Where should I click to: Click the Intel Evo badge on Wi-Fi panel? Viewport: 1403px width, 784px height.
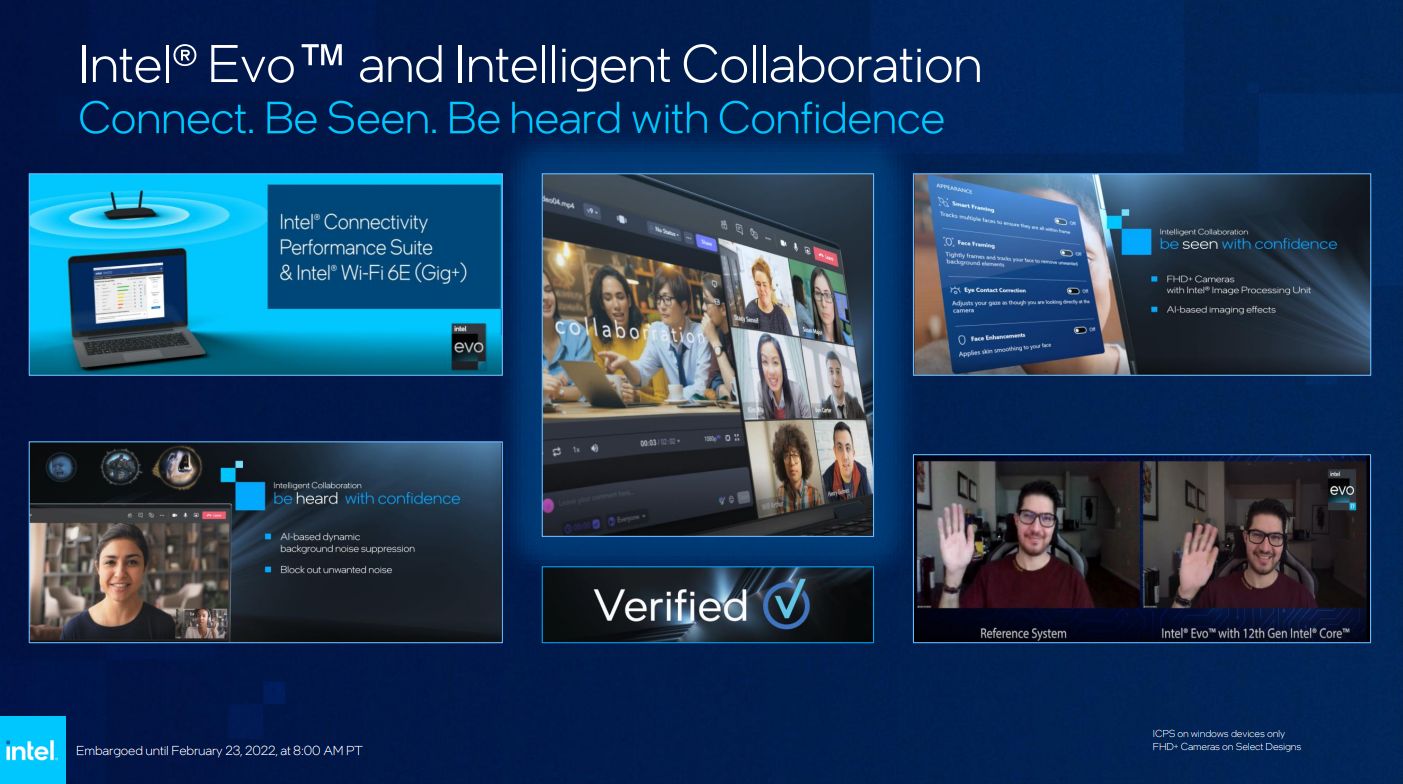pyautogui.click(x=468, y=346)
